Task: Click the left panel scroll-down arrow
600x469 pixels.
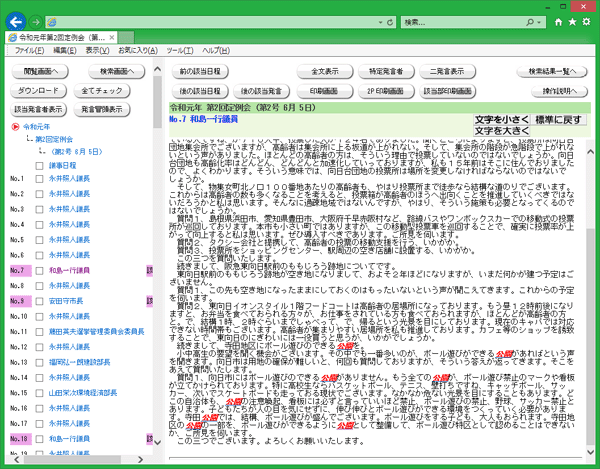Action: point(157,442)
